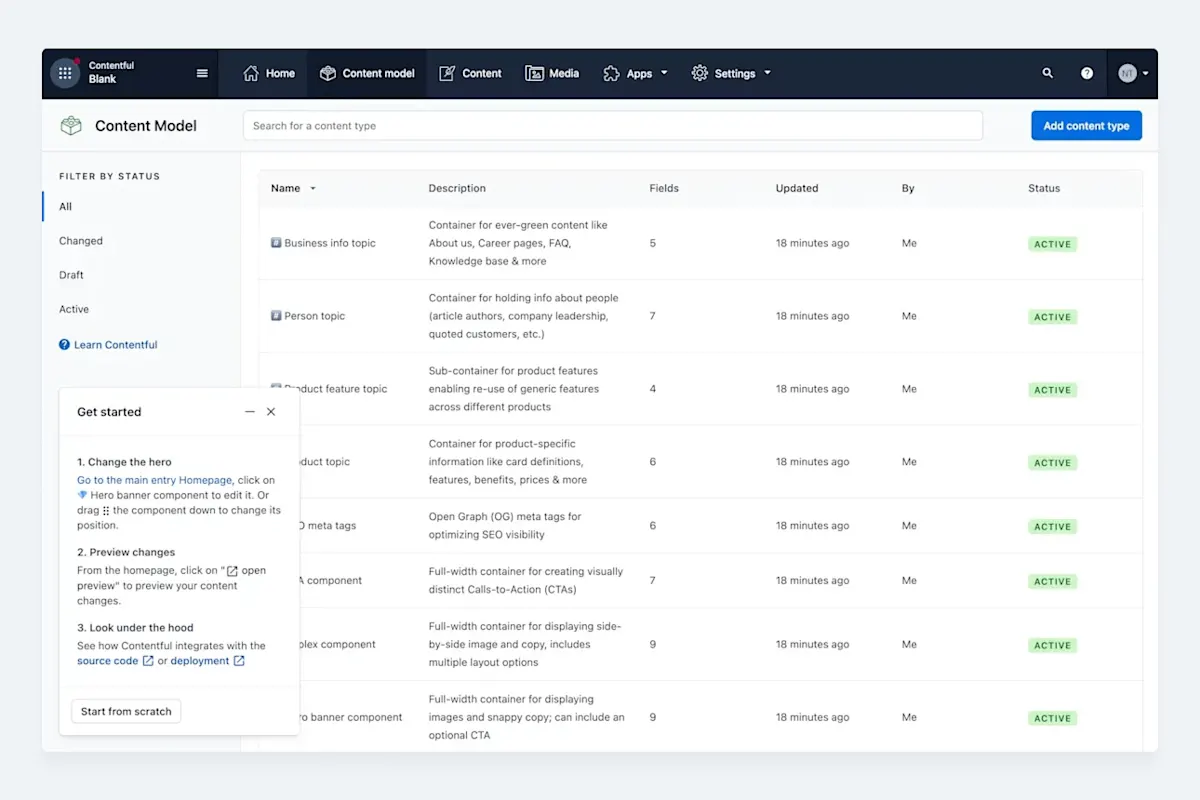Open the Learn Contentful link
This screenshot has width=1200, height=800.
click(x=115, y=345)
